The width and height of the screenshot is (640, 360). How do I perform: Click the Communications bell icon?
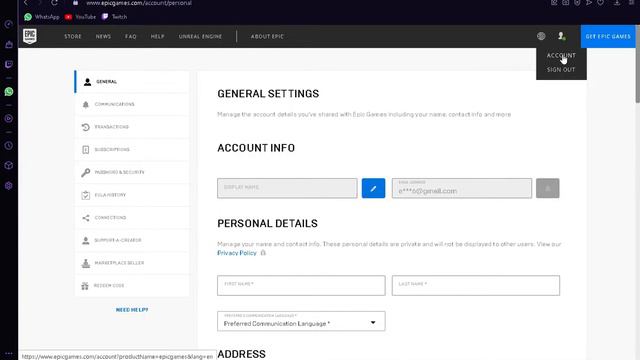coord(86,104)
